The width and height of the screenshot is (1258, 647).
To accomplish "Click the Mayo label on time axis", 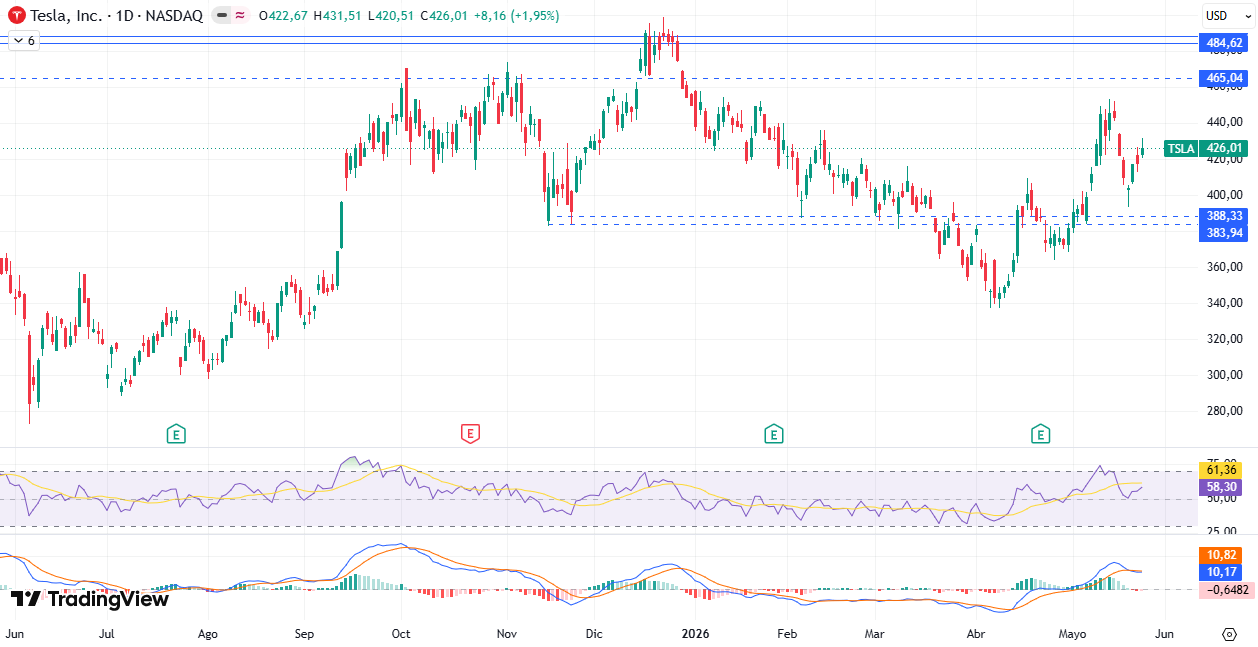I will point(1072,634).
